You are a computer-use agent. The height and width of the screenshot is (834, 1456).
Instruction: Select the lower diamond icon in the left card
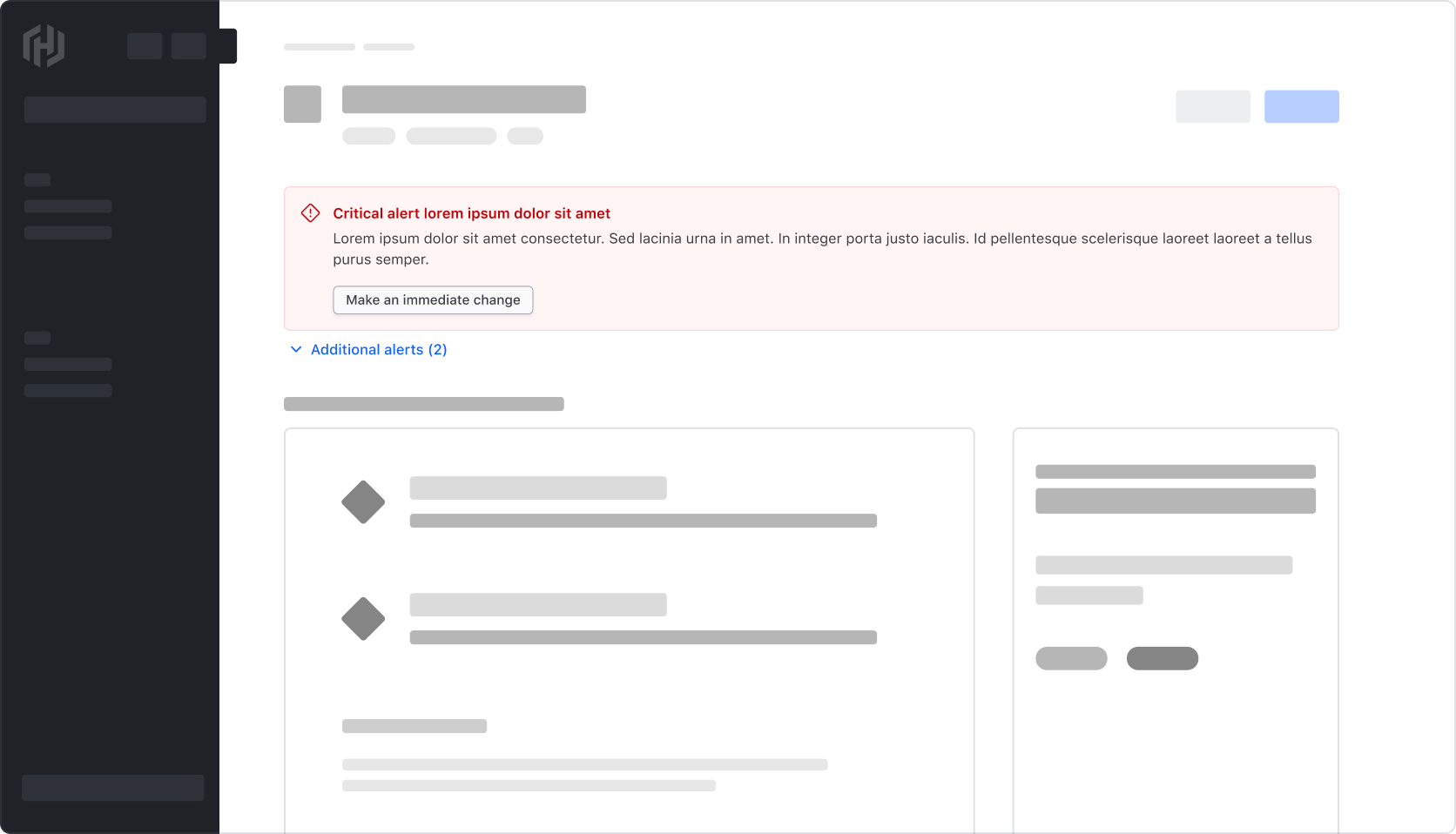(363, 618)
